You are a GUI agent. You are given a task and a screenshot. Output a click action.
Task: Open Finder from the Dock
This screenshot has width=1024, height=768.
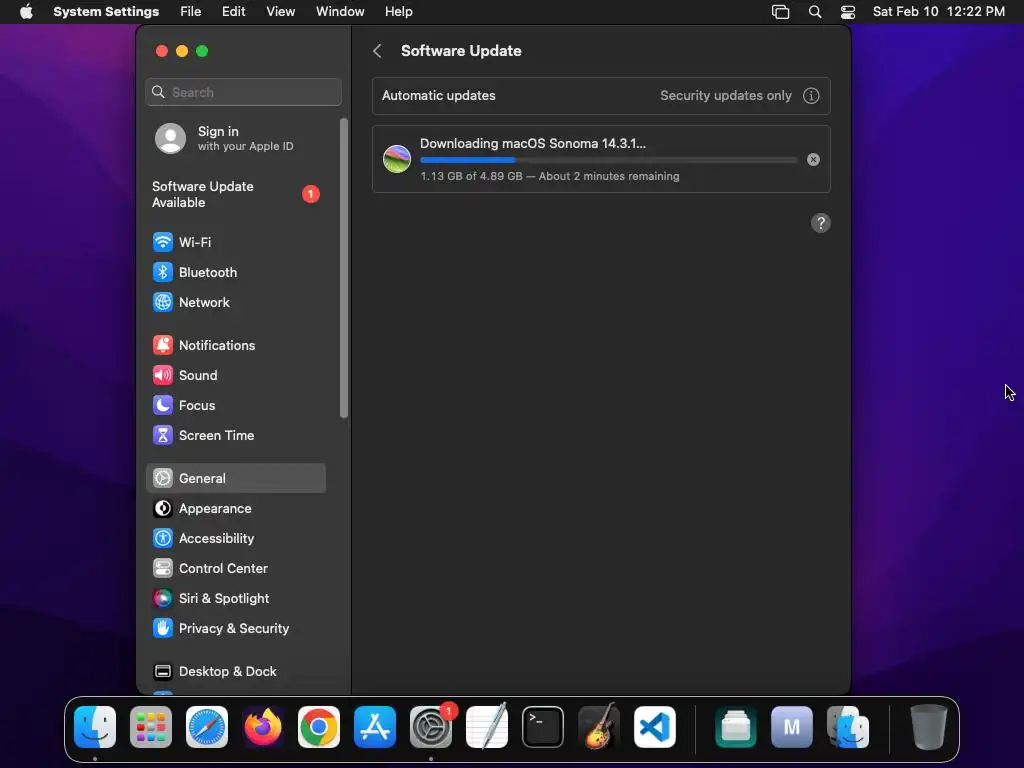click(95, 727)
